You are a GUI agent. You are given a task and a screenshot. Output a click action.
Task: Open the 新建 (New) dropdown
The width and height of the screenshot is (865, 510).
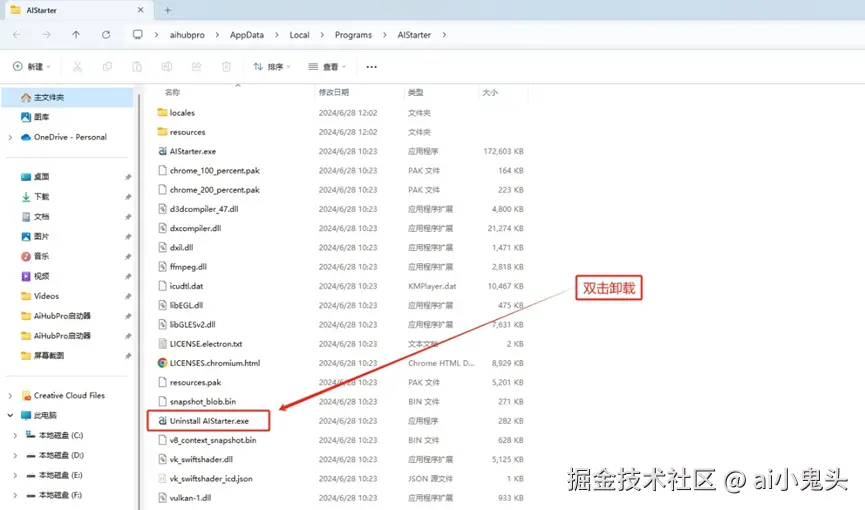point(31,67)
